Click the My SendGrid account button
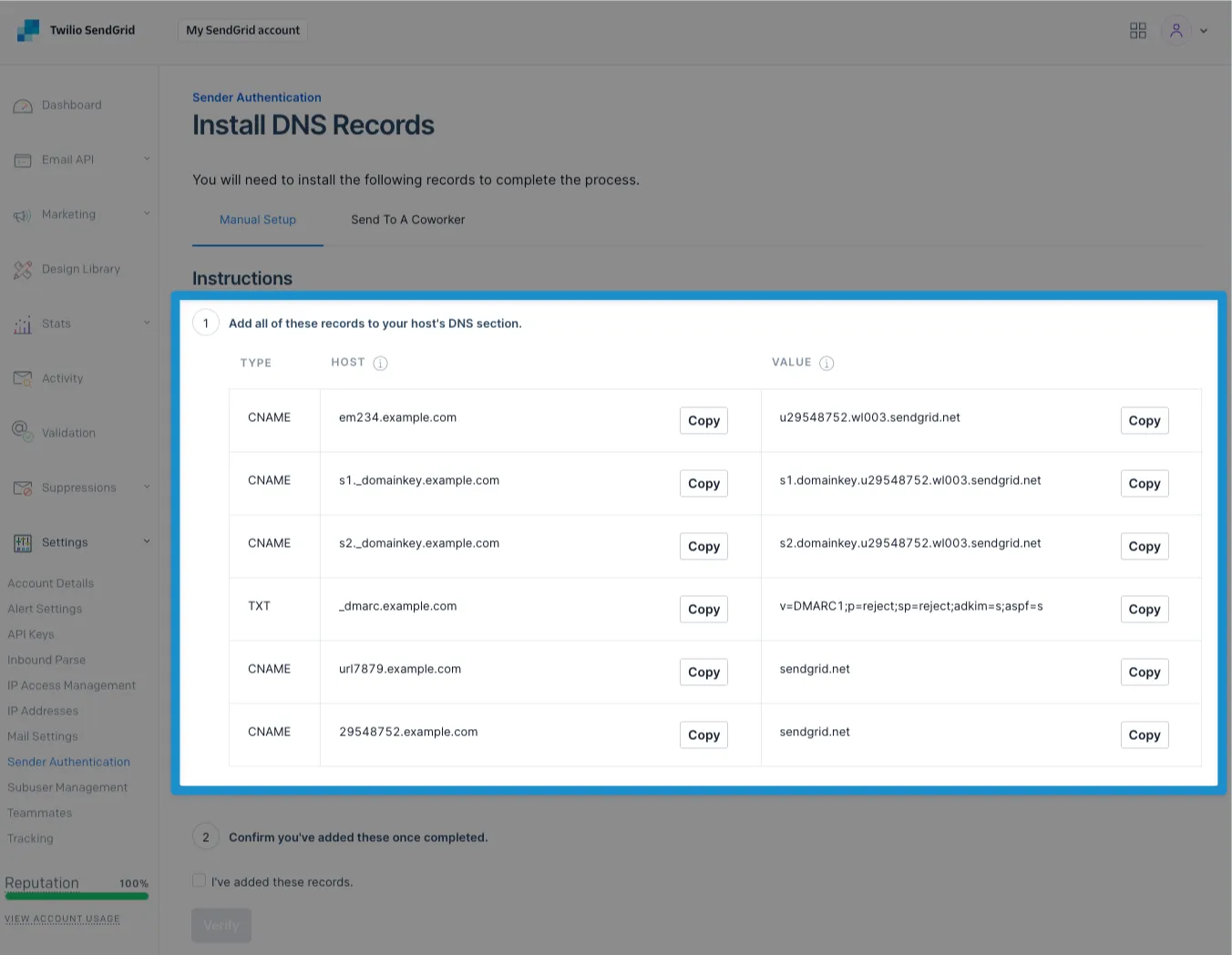 [242, 30]
